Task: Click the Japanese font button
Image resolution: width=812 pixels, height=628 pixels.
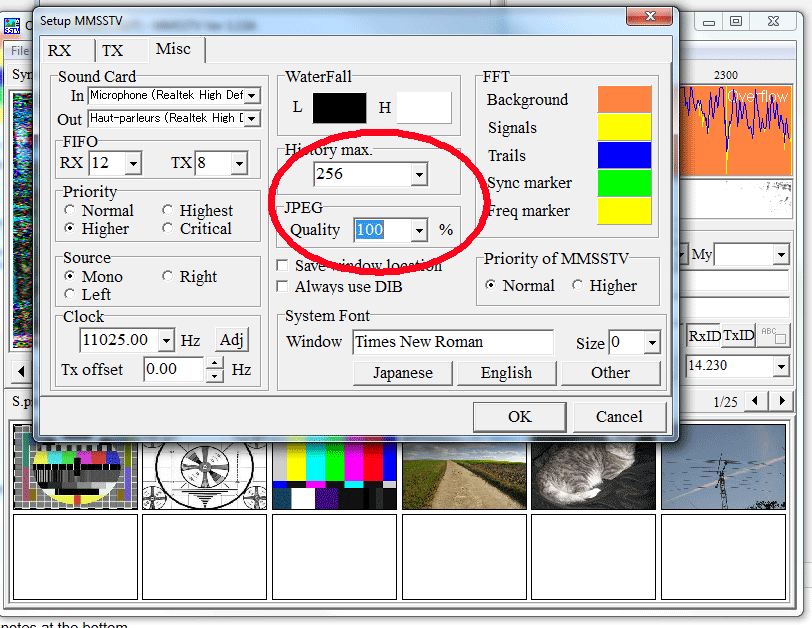Action: (403, 373)
